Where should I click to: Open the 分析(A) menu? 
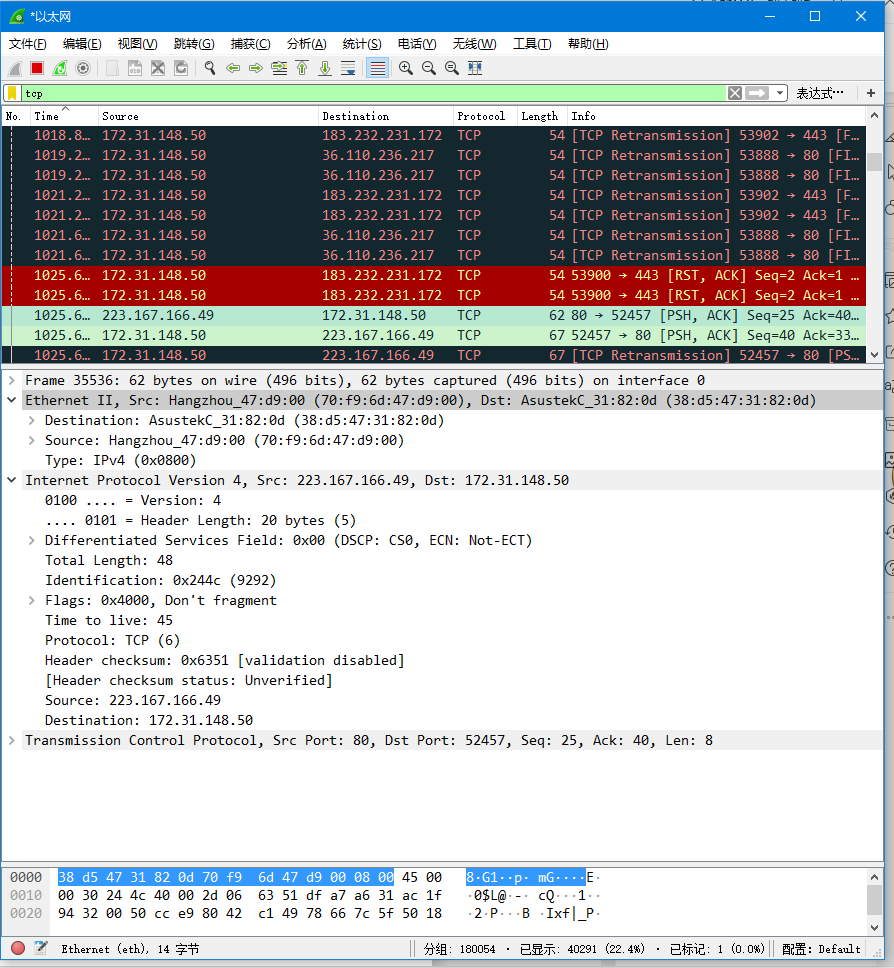click(306, 44)
